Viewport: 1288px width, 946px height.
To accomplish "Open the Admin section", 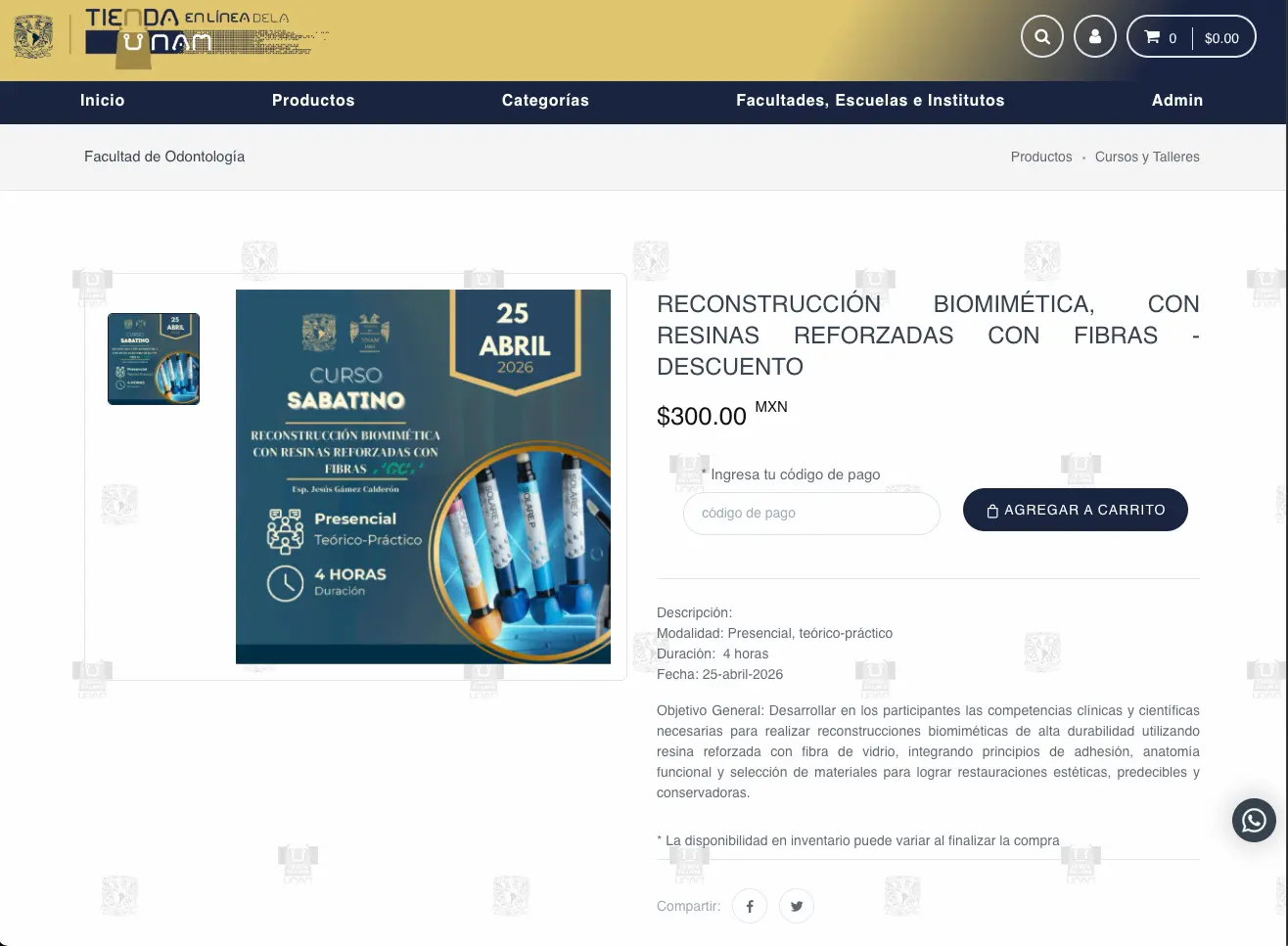I will click(1176, 101).
